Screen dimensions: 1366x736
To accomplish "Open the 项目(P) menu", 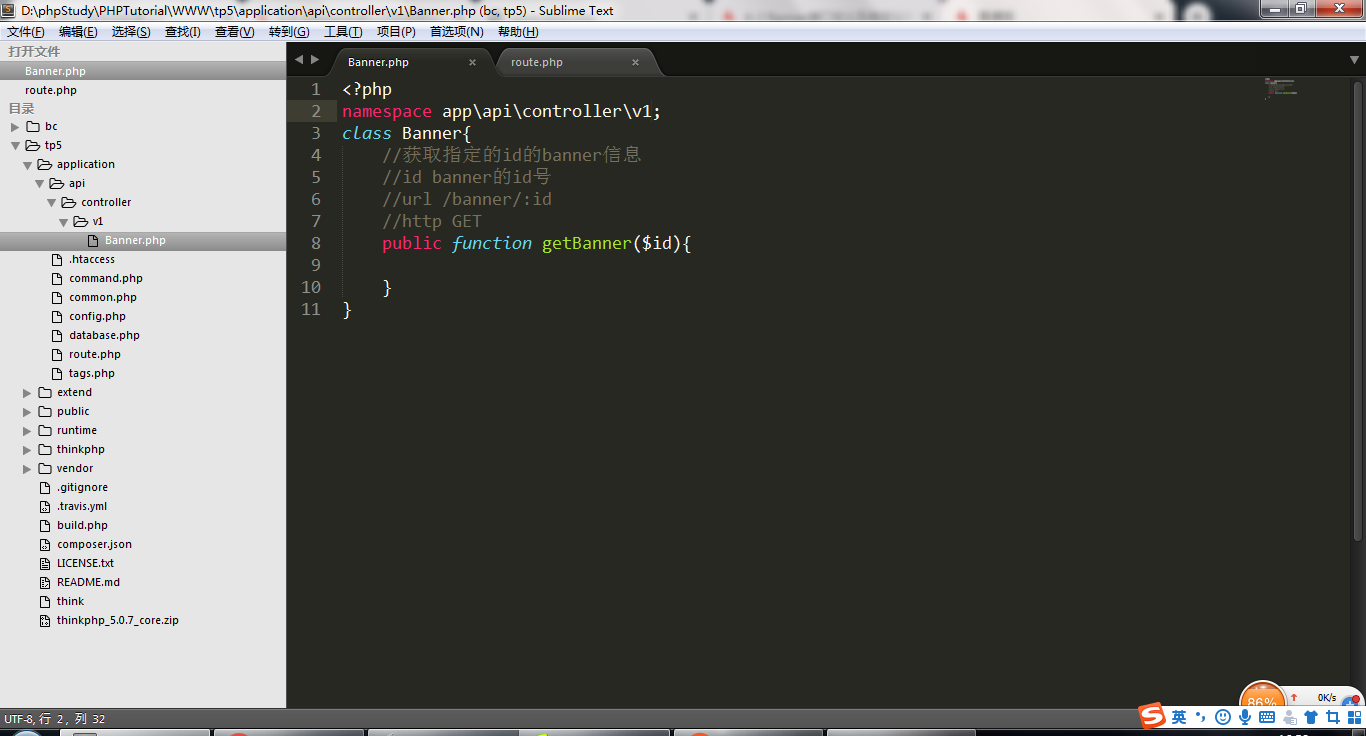I will pyautogui.click(x=396, y=32).
